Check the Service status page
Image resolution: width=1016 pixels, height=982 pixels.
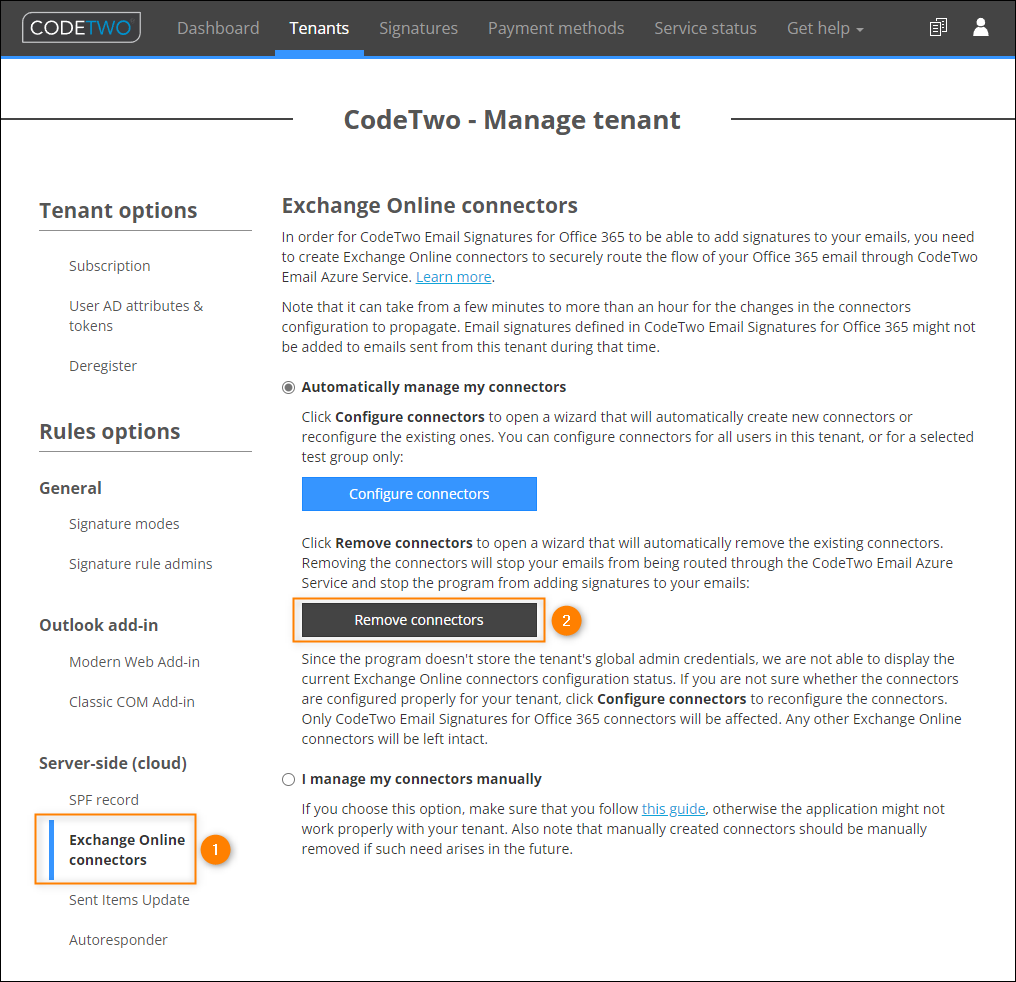pyautogui.click(x=705, y=27)
